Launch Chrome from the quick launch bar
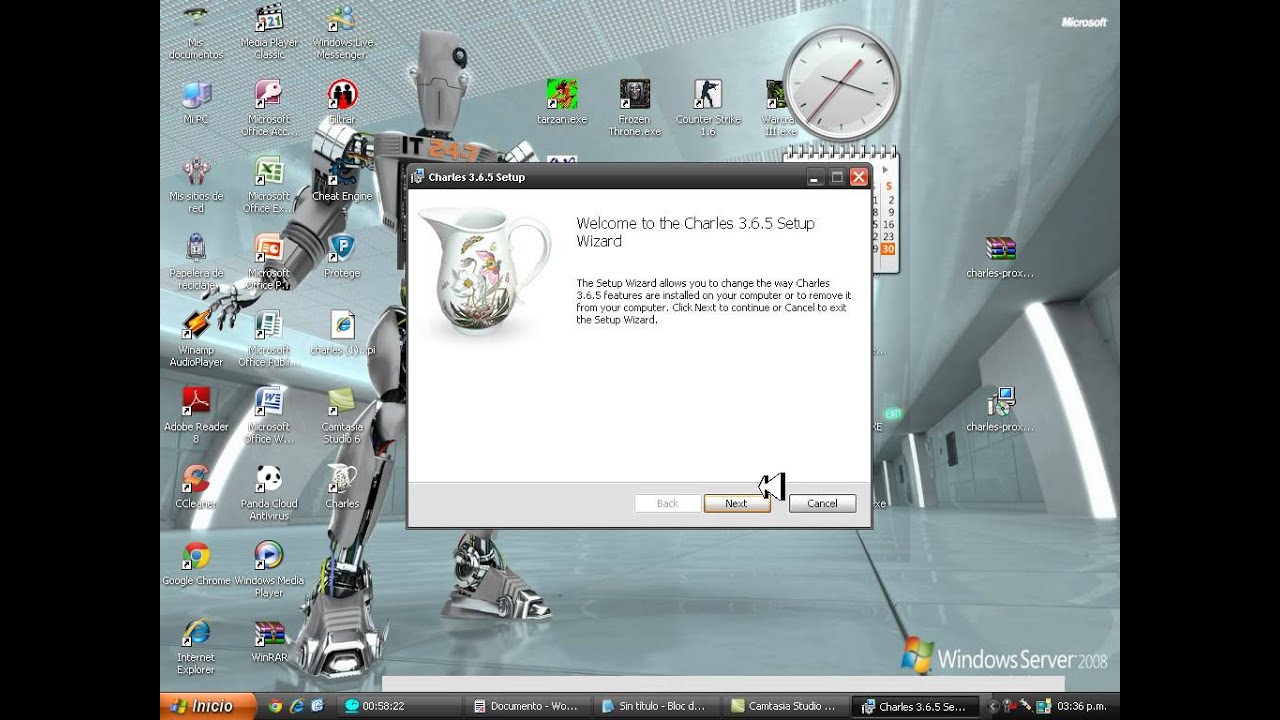The width and height of the screenshot is (1280, 720). [x=275, y=706]
